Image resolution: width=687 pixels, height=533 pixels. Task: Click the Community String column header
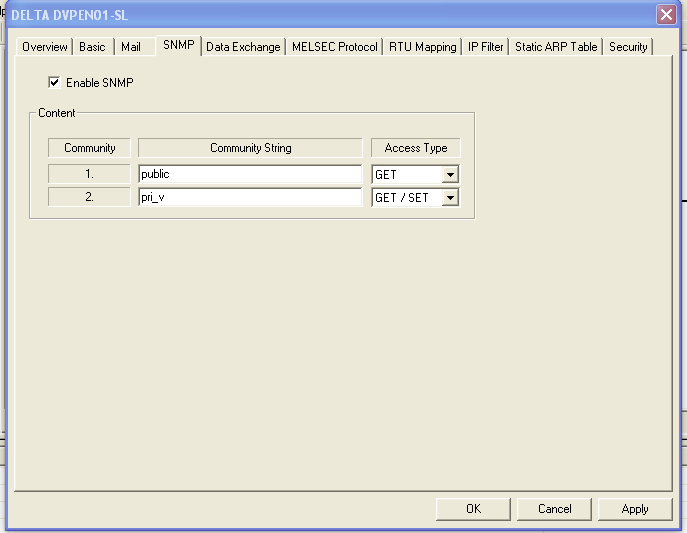(250, 148)
